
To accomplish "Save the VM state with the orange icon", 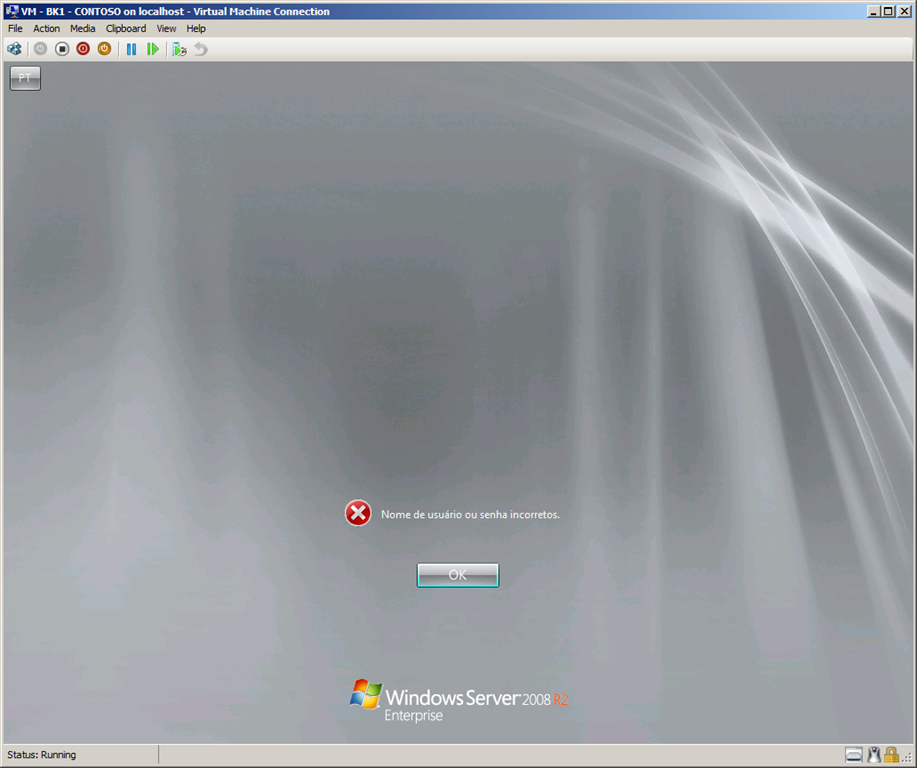I will (x=104, y=49).
